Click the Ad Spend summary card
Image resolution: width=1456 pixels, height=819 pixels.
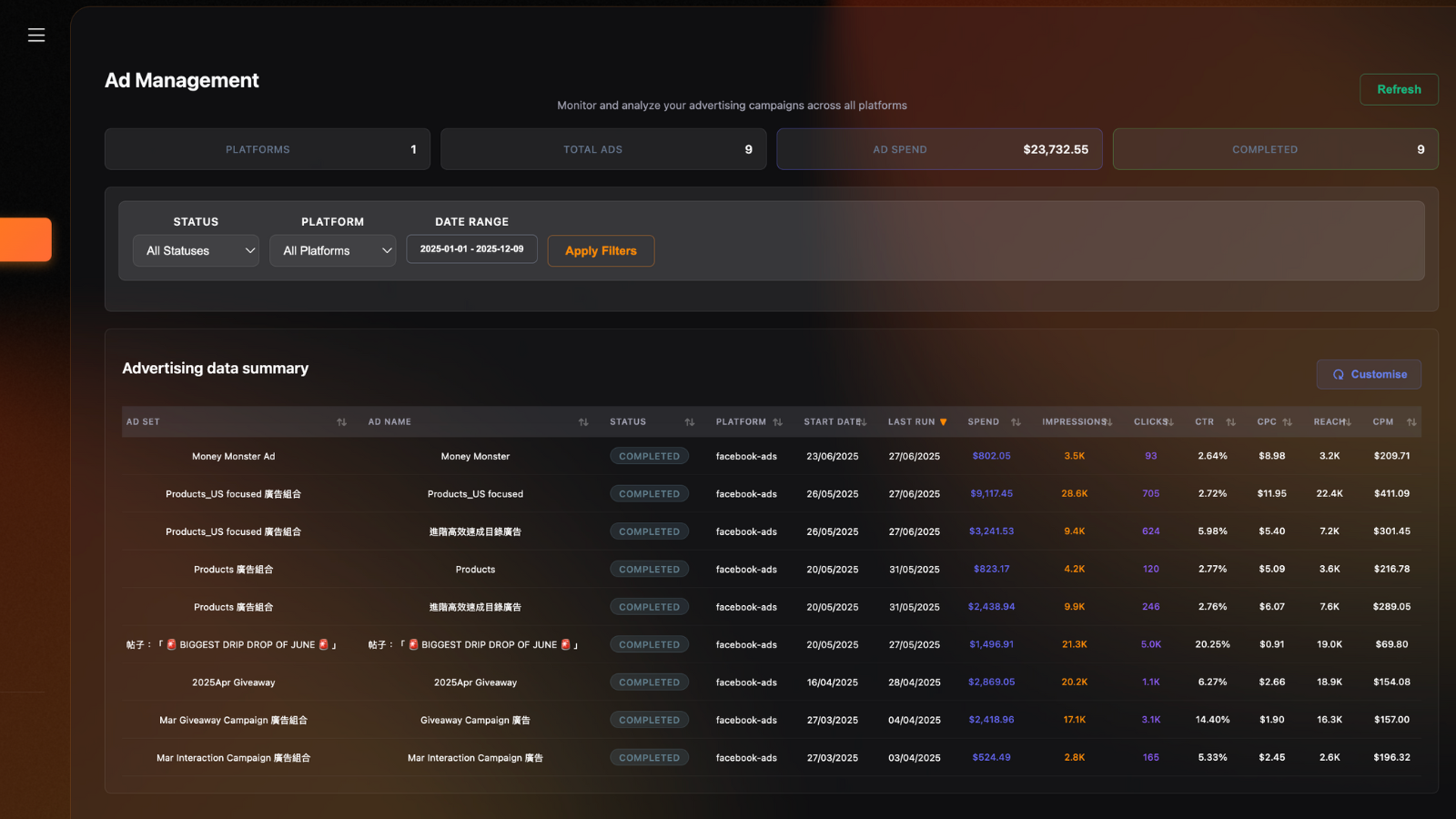pyautogui.click(x=939, y=149)
